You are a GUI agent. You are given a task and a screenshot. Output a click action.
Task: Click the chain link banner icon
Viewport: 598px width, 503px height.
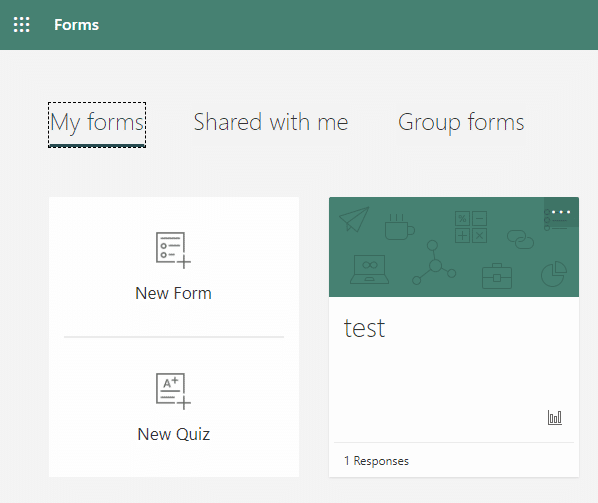click(x=520, y=239)
